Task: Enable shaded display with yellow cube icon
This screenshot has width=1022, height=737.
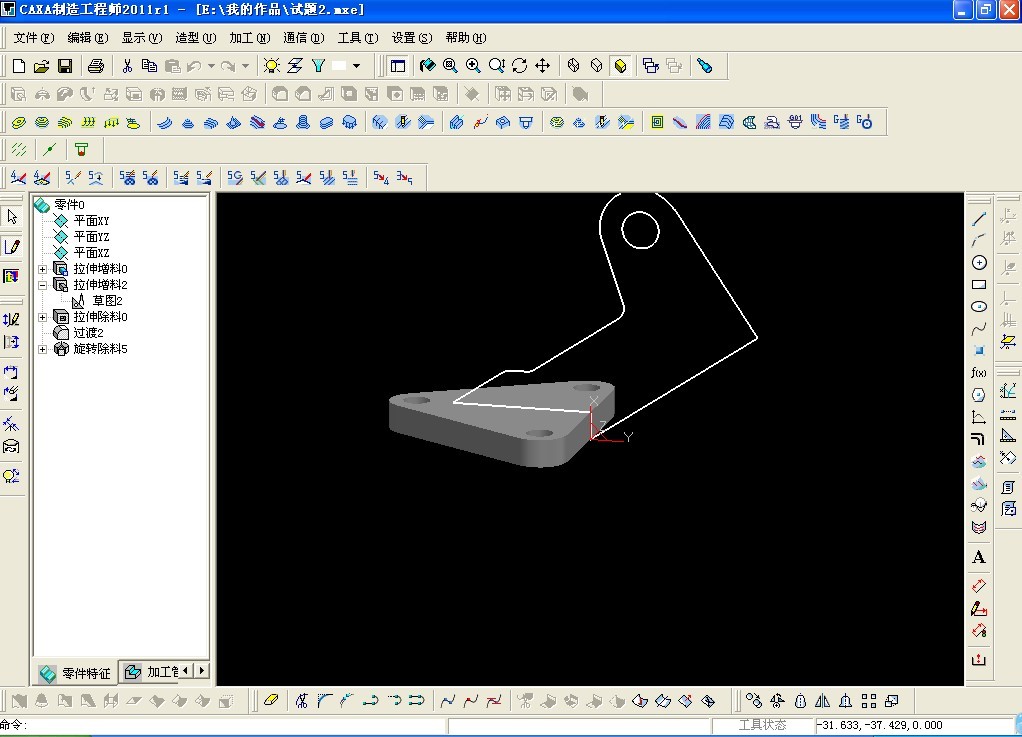Action: pos(620,66)
